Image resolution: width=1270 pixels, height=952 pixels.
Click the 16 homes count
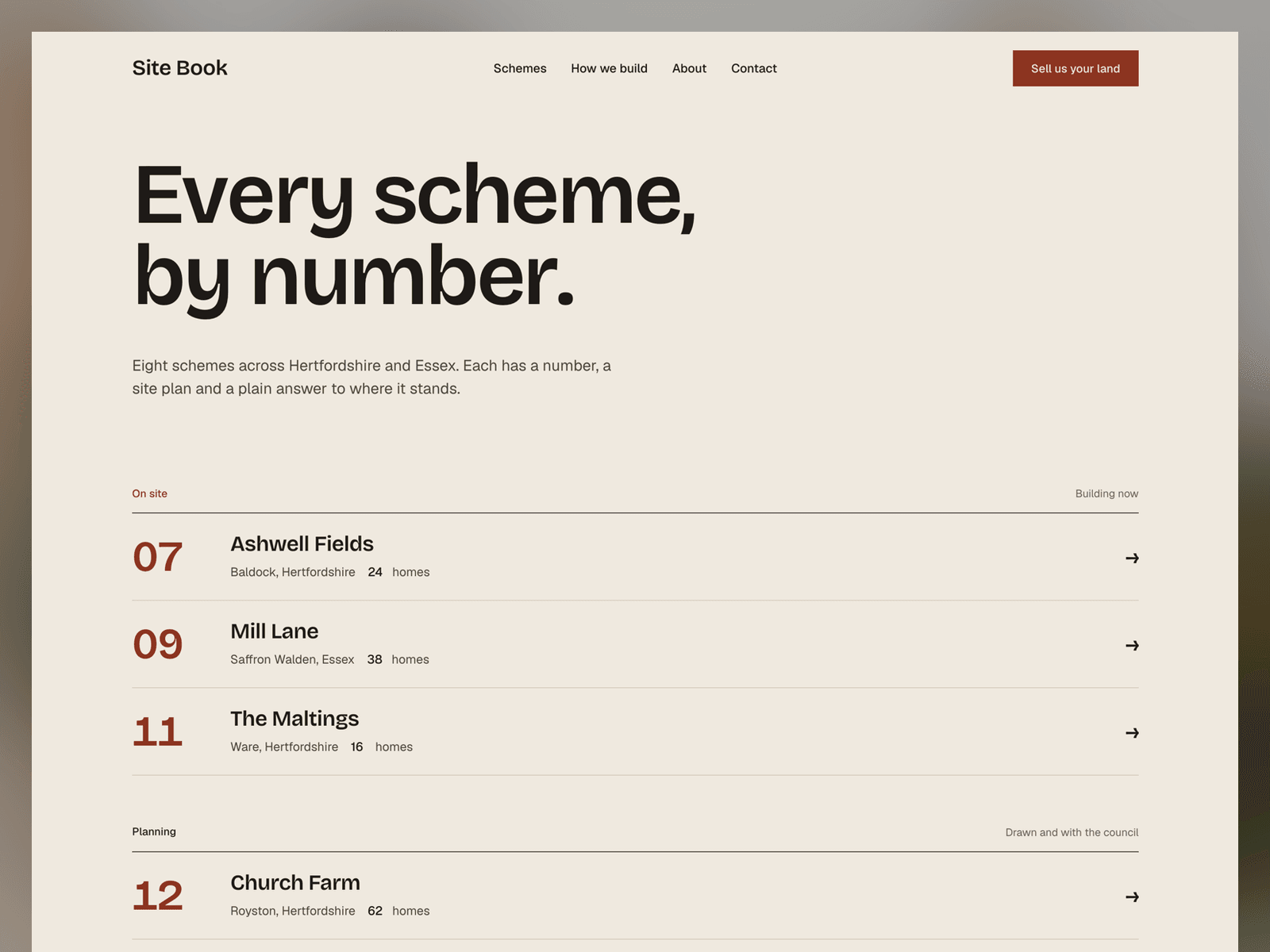[x=382, y=747]
